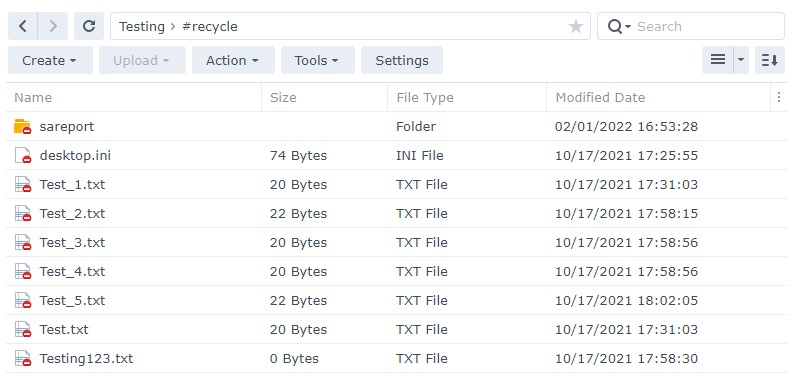Image resolution: width=793 pixels, height=378 pixels.
Task: Expand the view mode dropdown arrow
Action: click(x=741, y=60)
